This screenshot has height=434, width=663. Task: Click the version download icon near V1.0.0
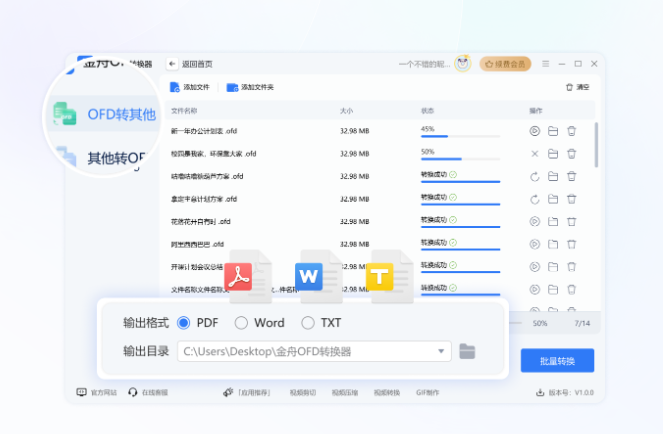click(540, 393)
